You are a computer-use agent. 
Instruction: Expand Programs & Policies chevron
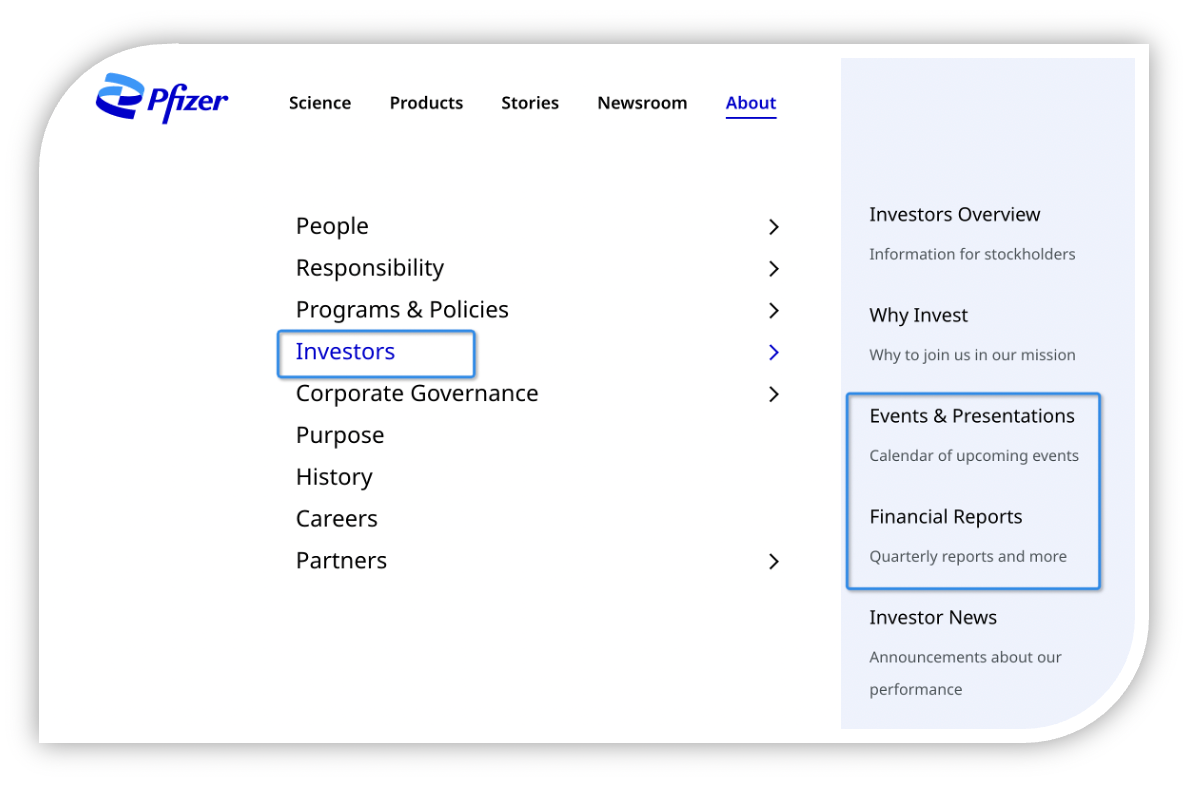tap(773, 311)
